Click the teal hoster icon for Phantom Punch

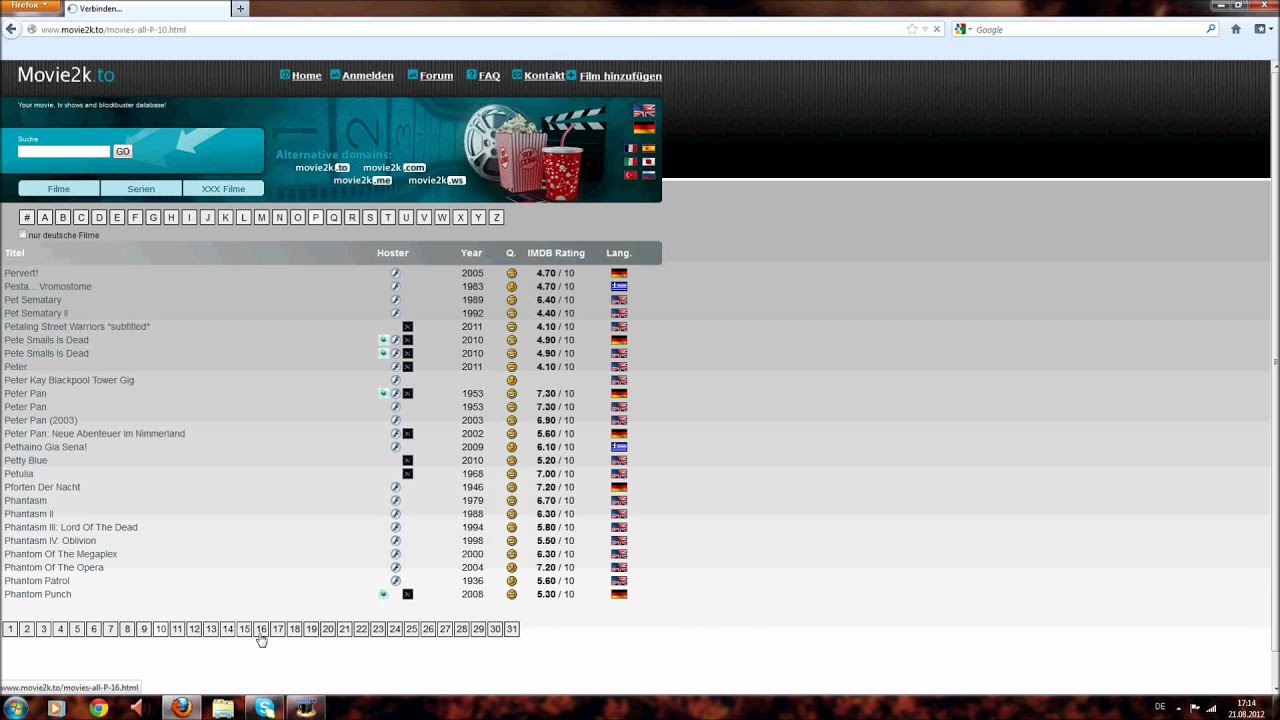(383, 594)
